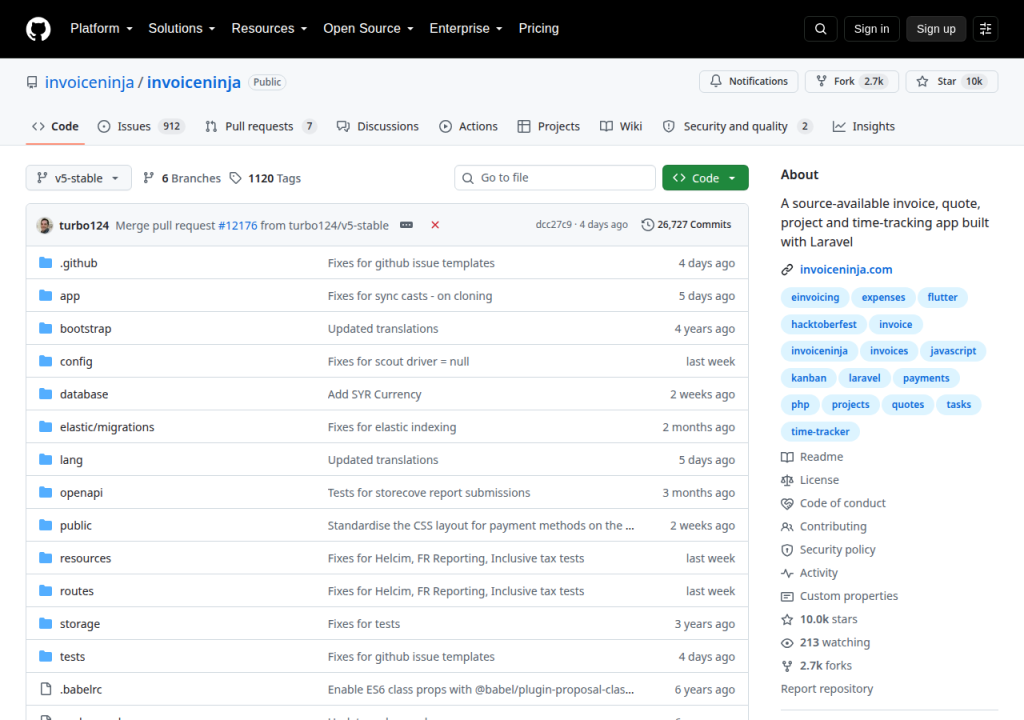This screenshot has height=720, width=1024.
Task: Open Security and quality tab
Action: (737, 126)
